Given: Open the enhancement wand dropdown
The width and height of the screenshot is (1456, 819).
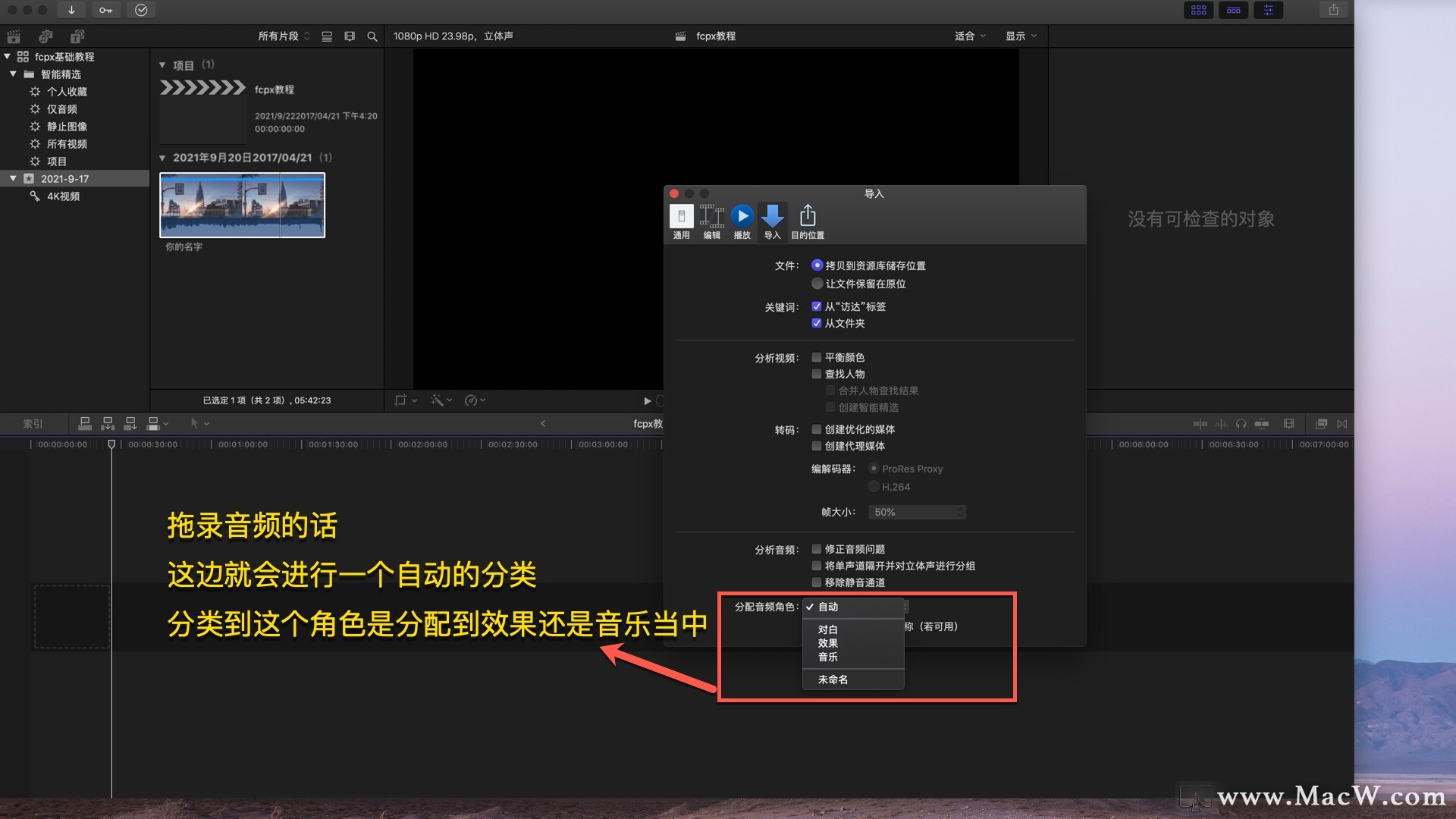Looking at the screenshot, I should [x=441, y=400].
